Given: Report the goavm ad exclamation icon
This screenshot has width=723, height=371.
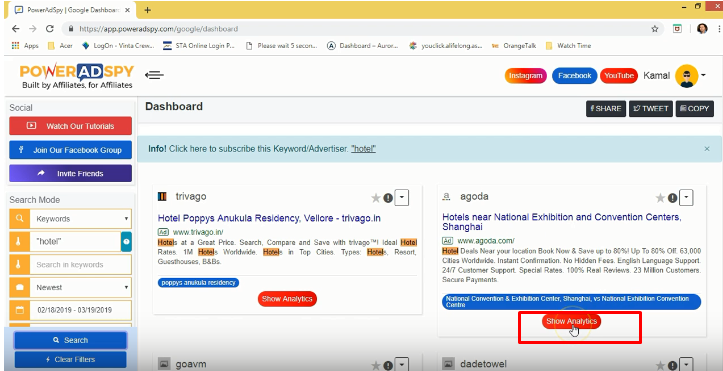Looking at the screenshot, I should tap(388, 365).
